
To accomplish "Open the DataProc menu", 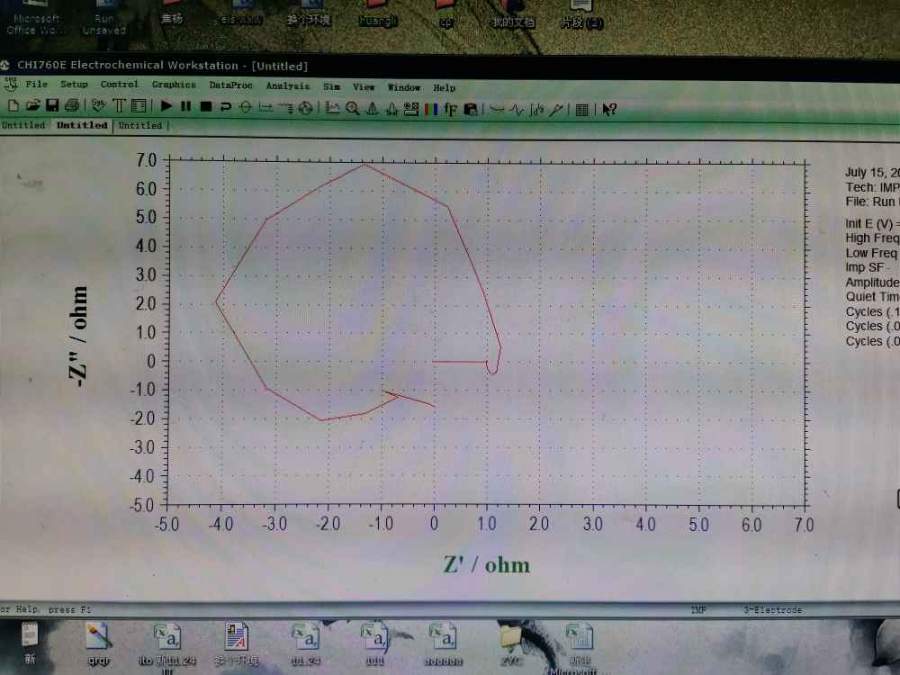I will click(x=231, y=86).
